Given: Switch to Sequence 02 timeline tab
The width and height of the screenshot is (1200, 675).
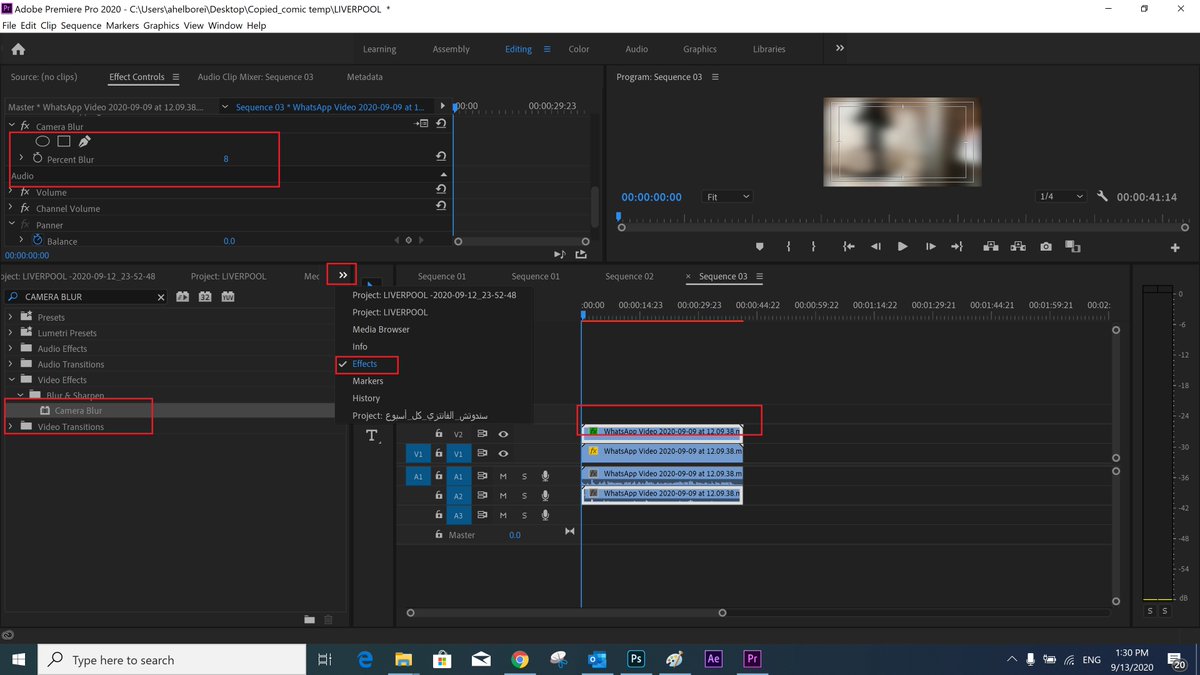Looking at the screenshot, I should click(629, 276).
